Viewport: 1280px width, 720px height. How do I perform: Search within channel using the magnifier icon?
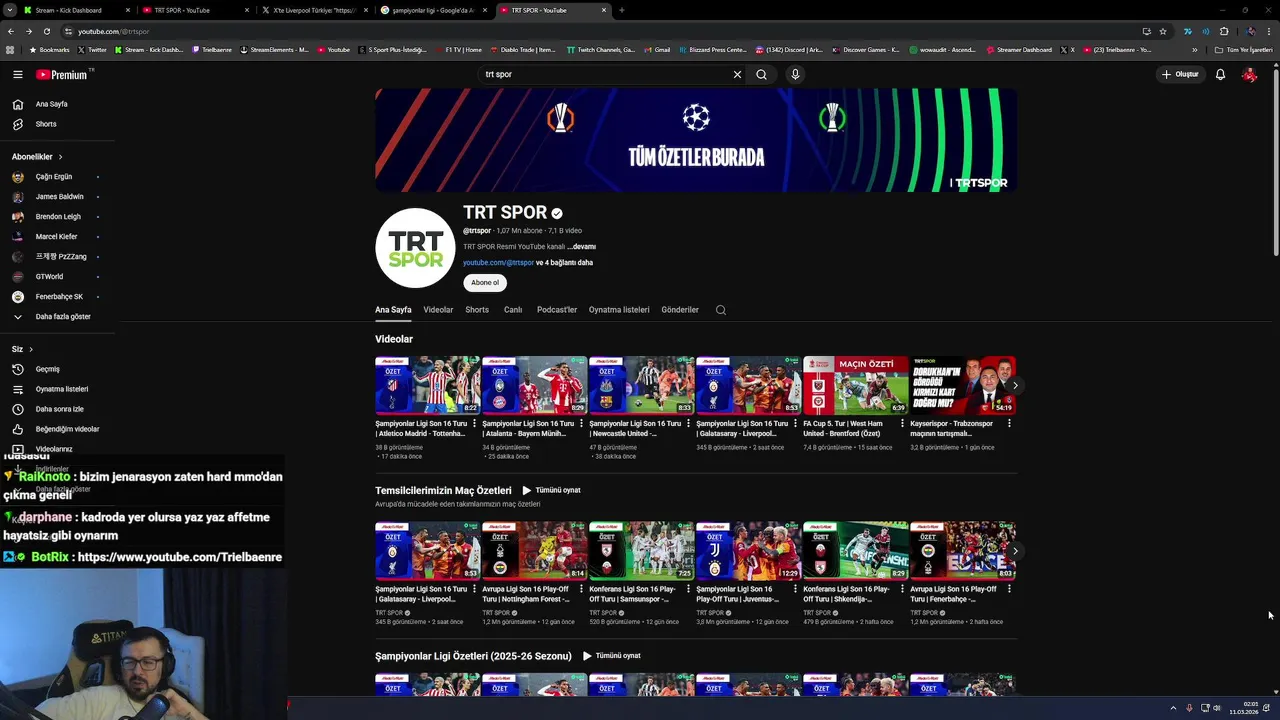pos(720,310)
